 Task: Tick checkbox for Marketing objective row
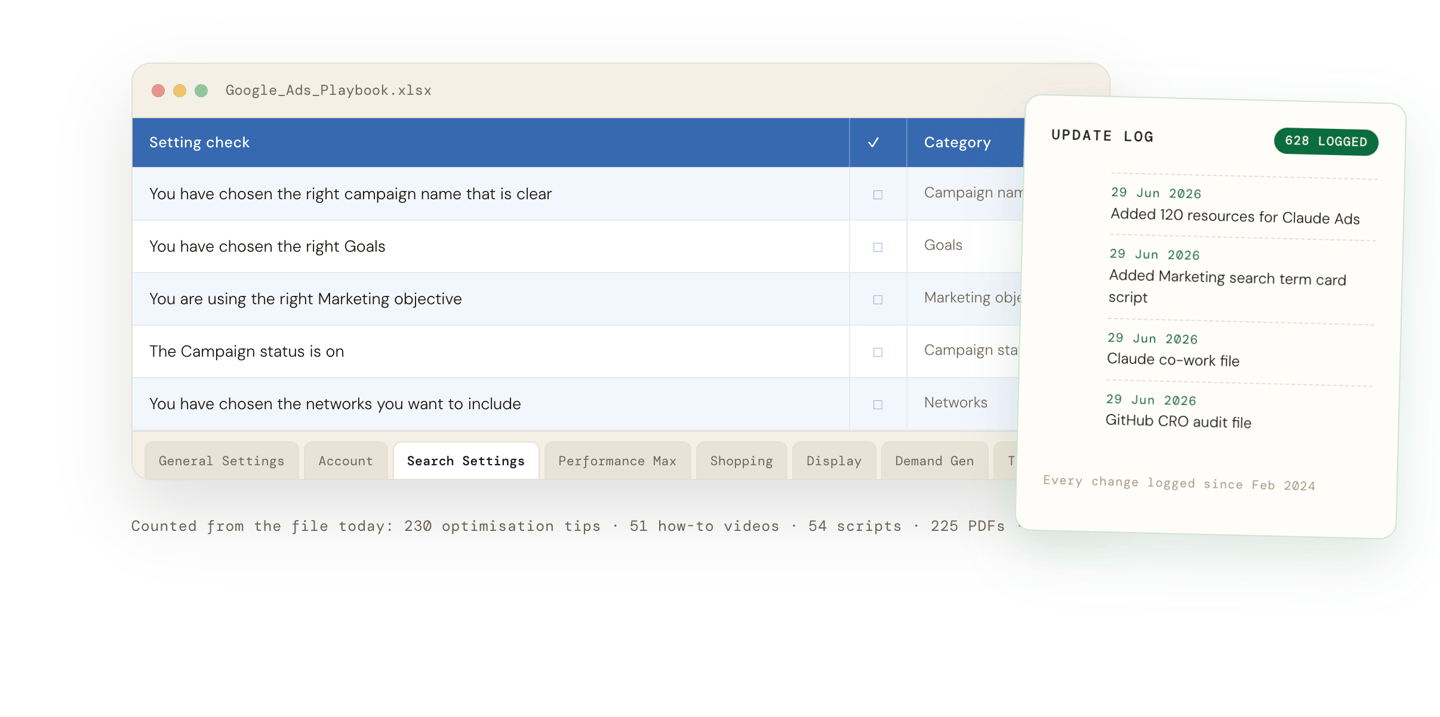pyautogui.click(x=877, y=300)
